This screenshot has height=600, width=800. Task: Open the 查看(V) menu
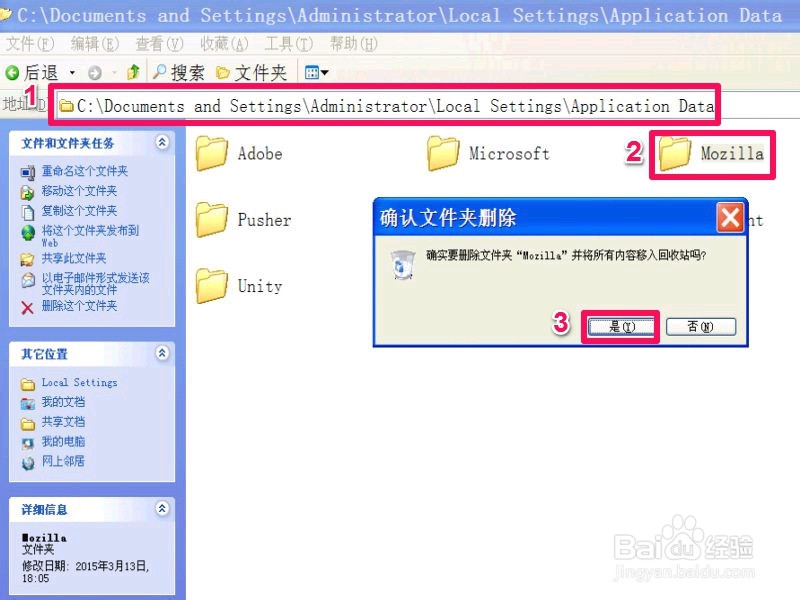[x=159, y=44]
